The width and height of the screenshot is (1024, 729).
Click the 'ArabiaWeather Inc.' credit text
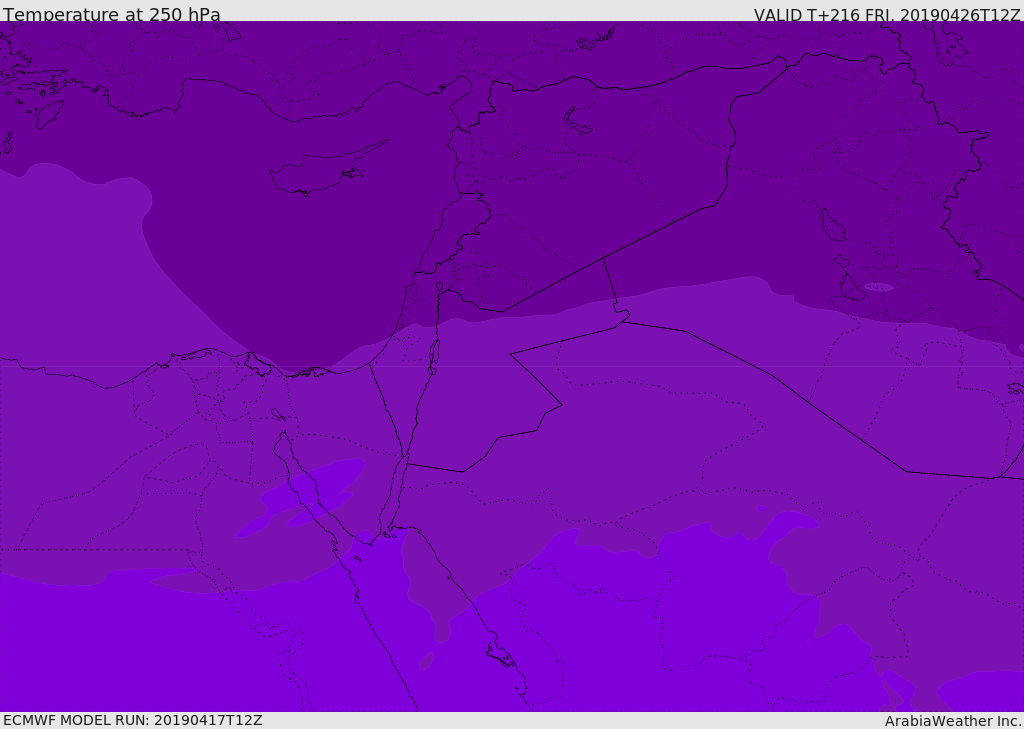pos(953,721)
